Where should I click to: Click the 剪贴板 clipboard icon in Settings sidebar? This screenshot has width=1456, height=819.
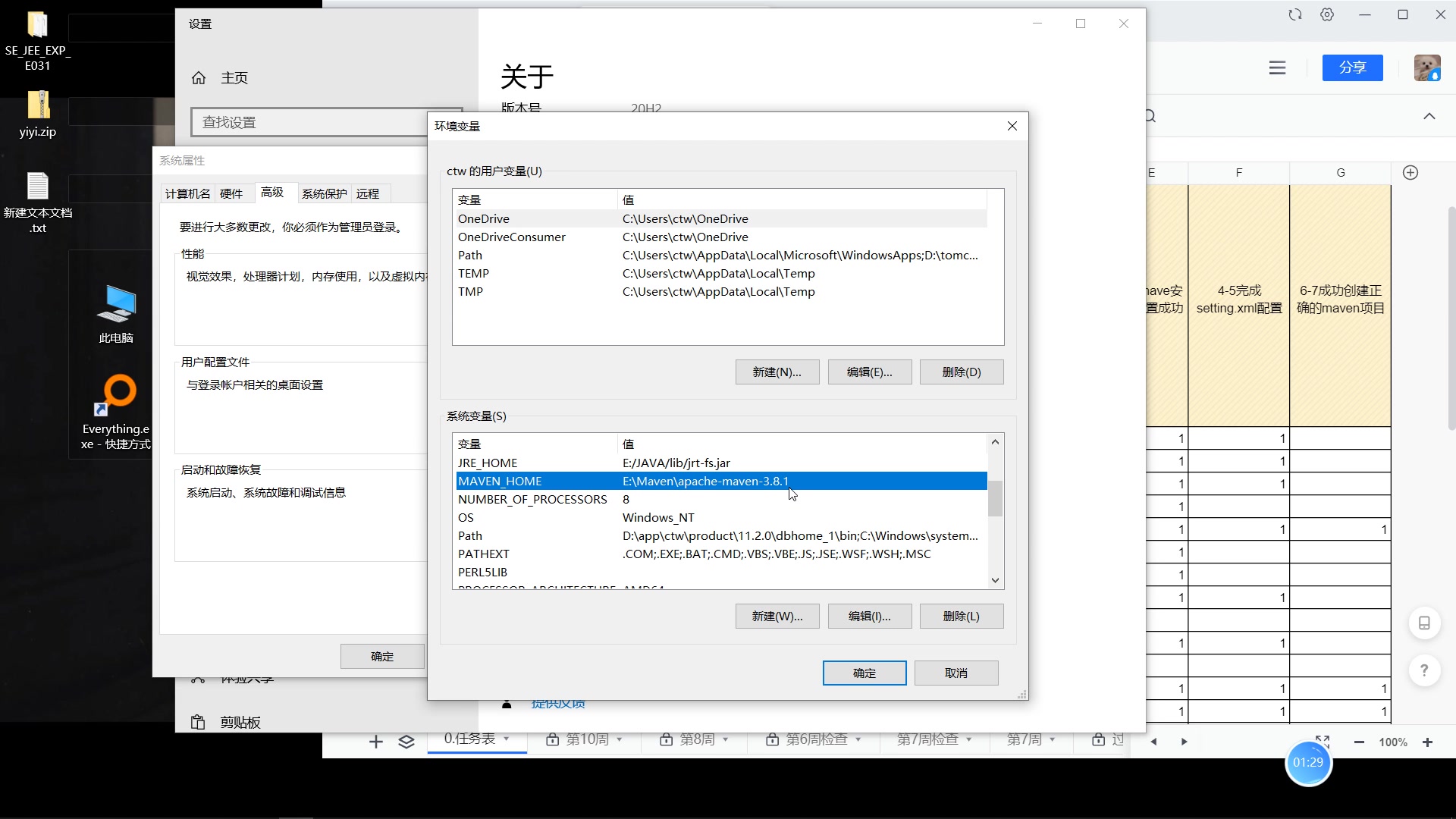point(198,722)
